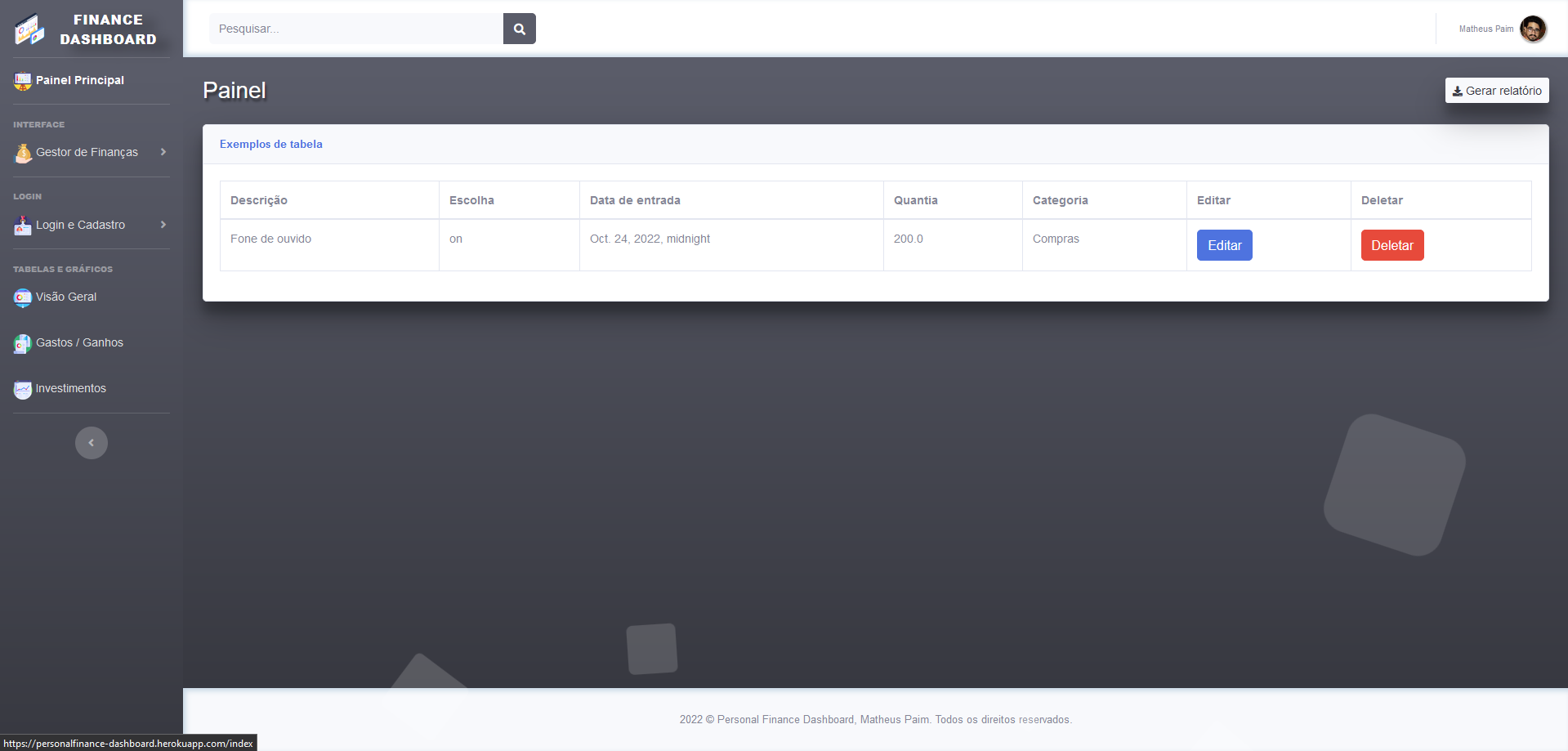Click the Gastos / Ganhos graph icon

[x=22, y=343]
